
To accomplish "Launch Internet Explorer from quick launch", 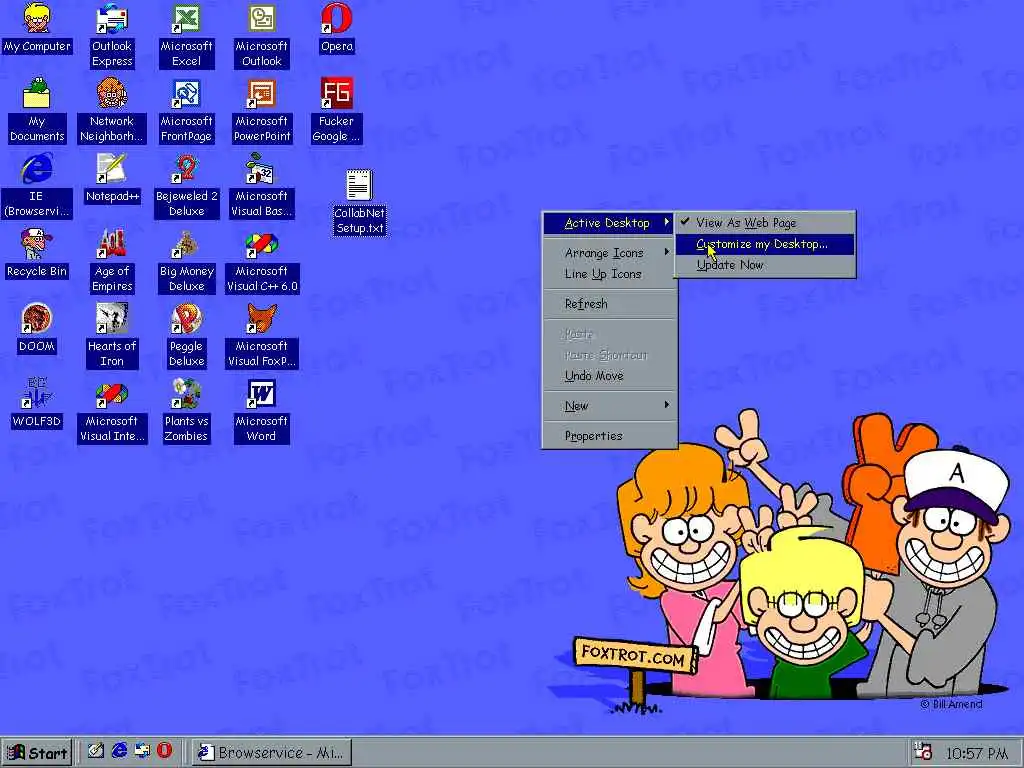I will click(x=120, y=751).
